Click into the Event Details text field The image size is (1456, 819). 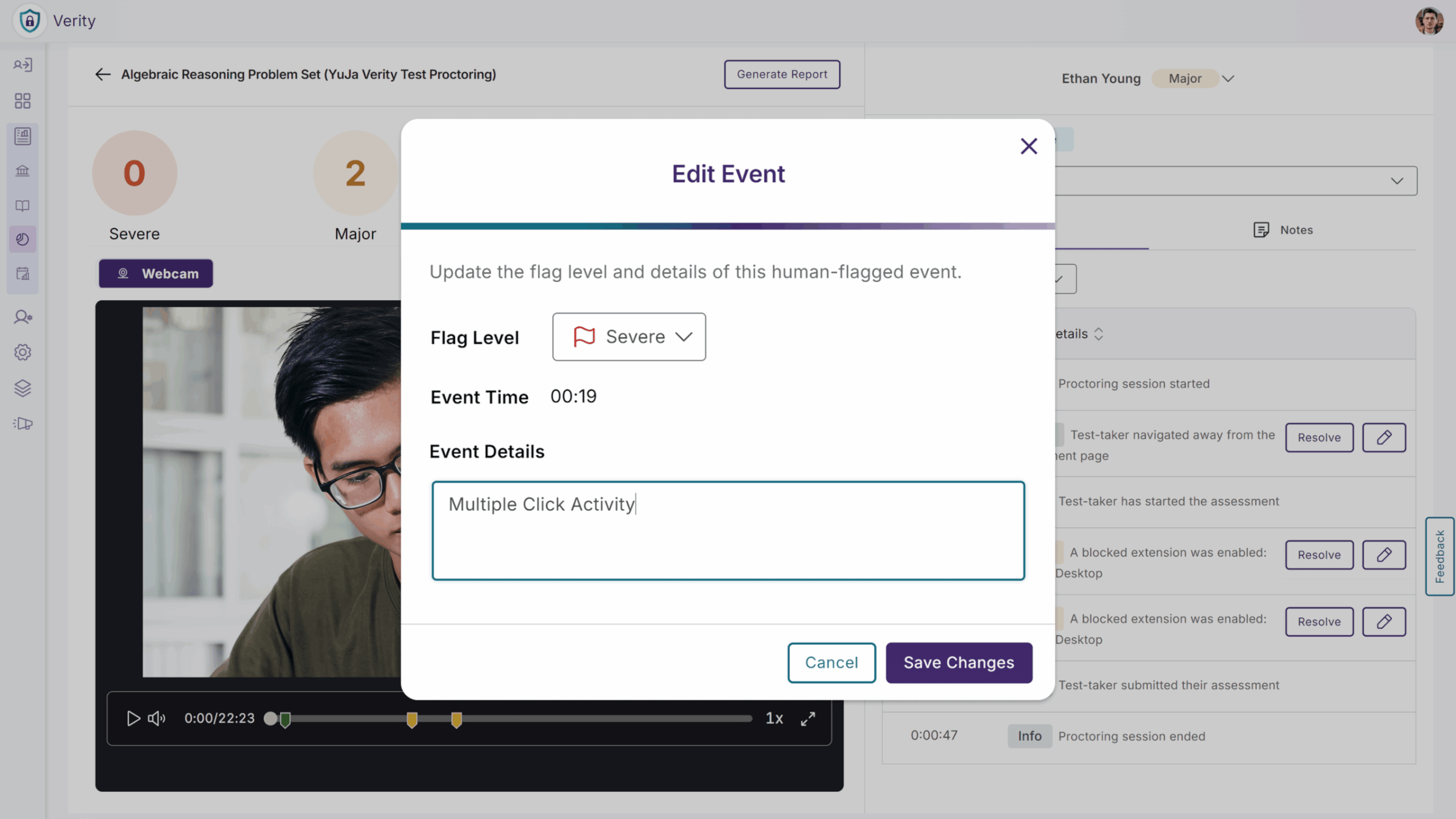[728, 531]
